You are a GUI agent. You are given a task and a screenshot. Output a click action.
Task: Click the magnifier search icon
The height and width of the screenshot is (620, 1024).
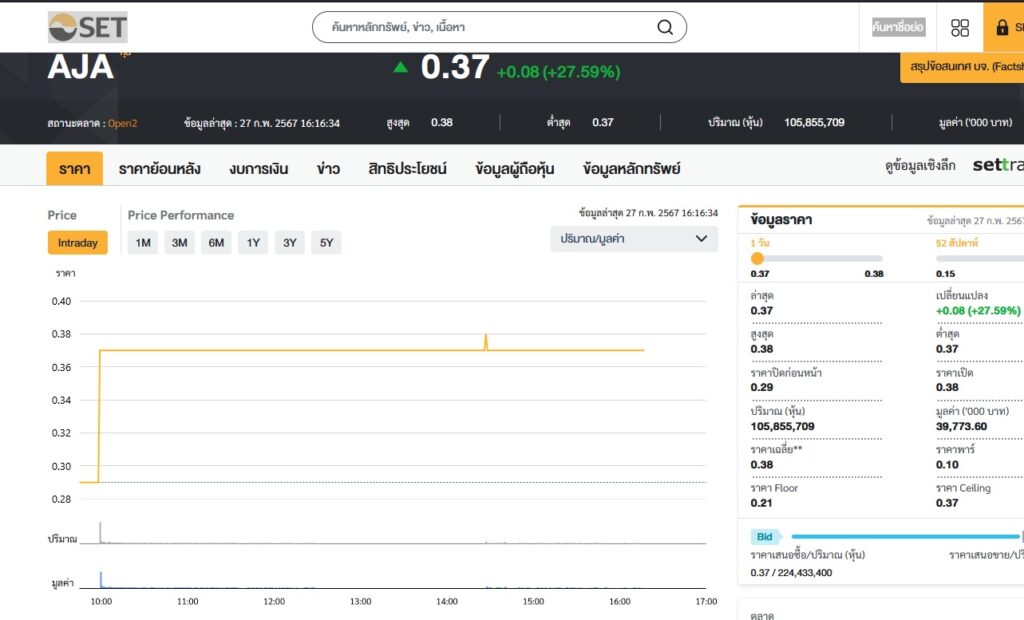[665, 27]
